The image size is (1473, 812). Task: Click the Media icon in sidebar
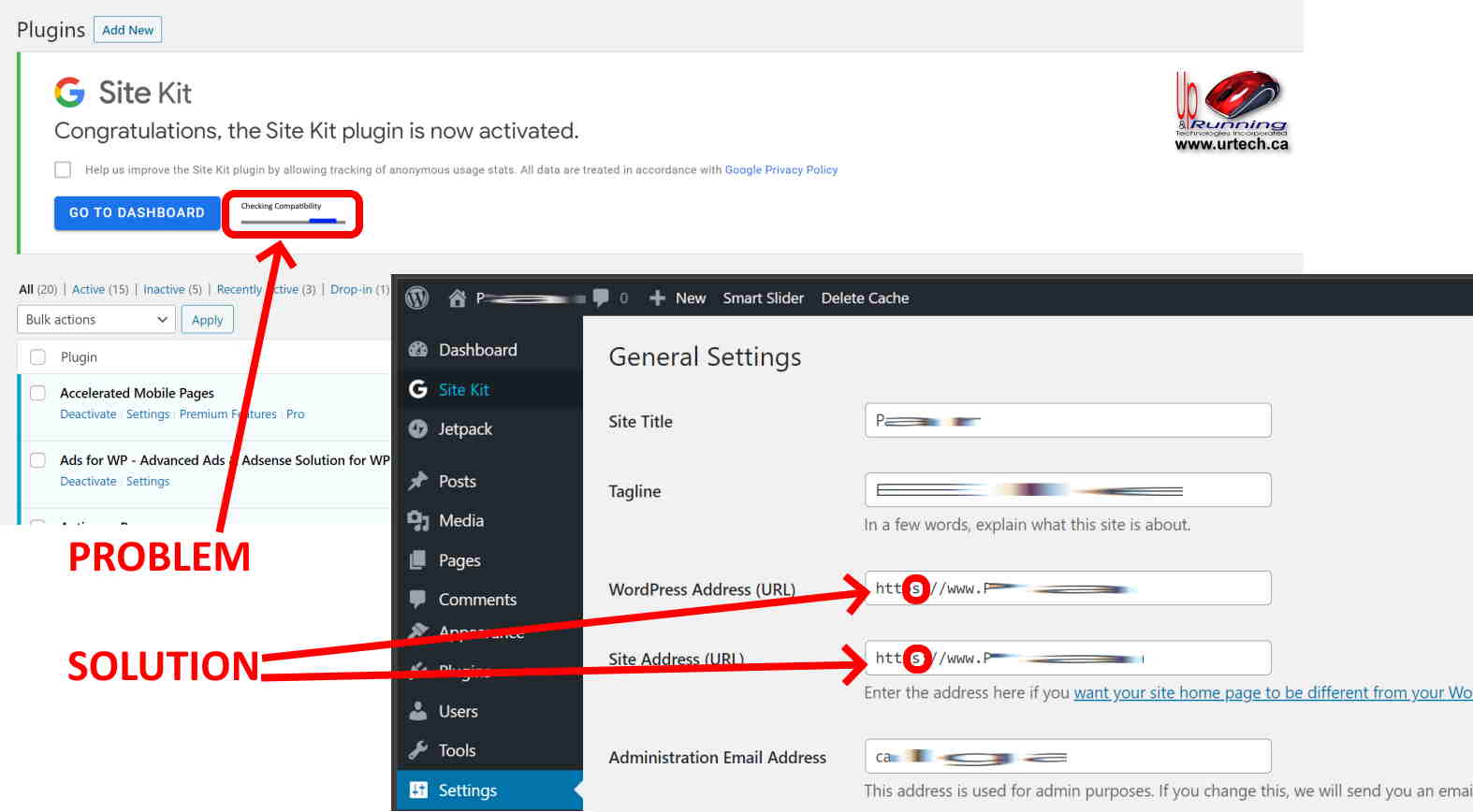click(418, 521)
